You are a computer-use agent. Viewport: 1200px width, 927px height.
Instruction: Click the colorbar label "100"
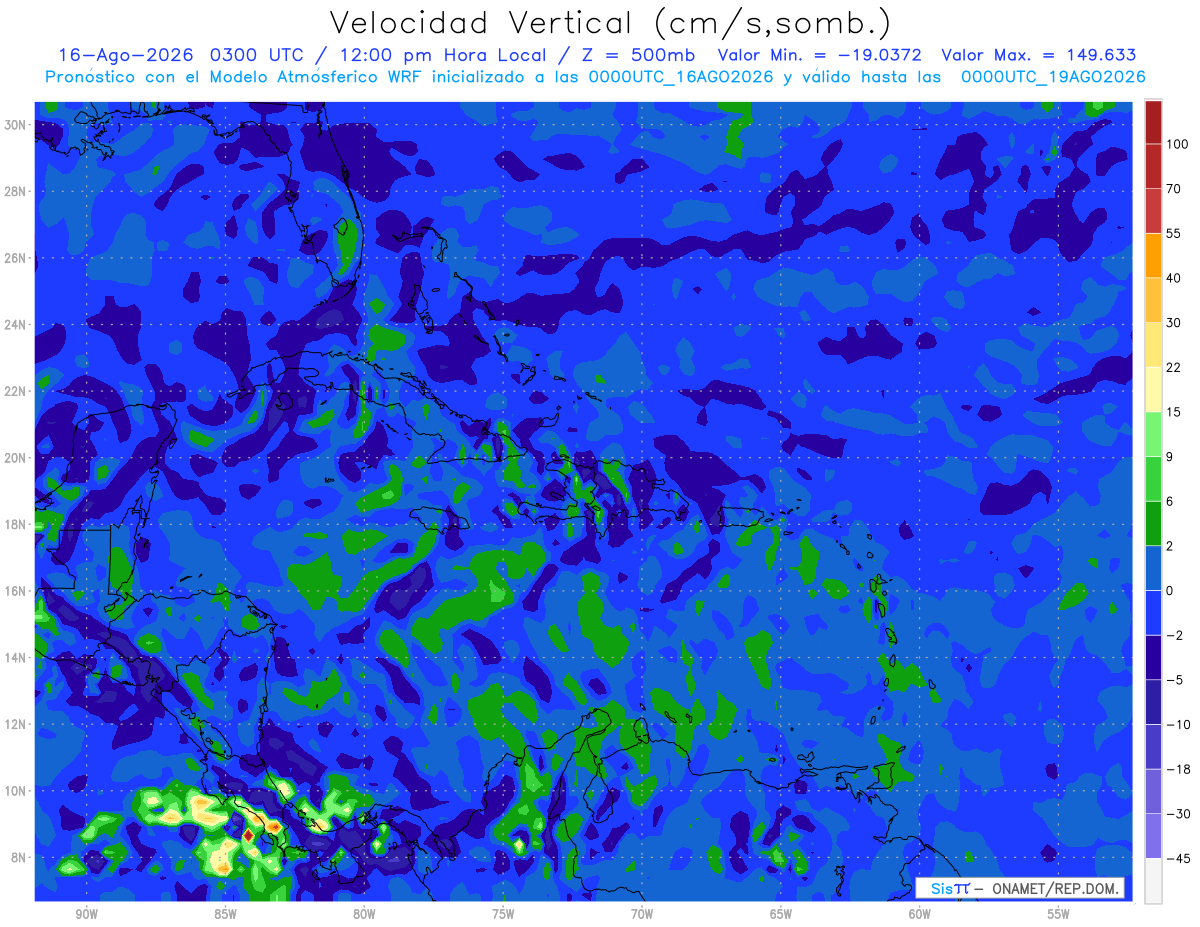pos(1178,144)
